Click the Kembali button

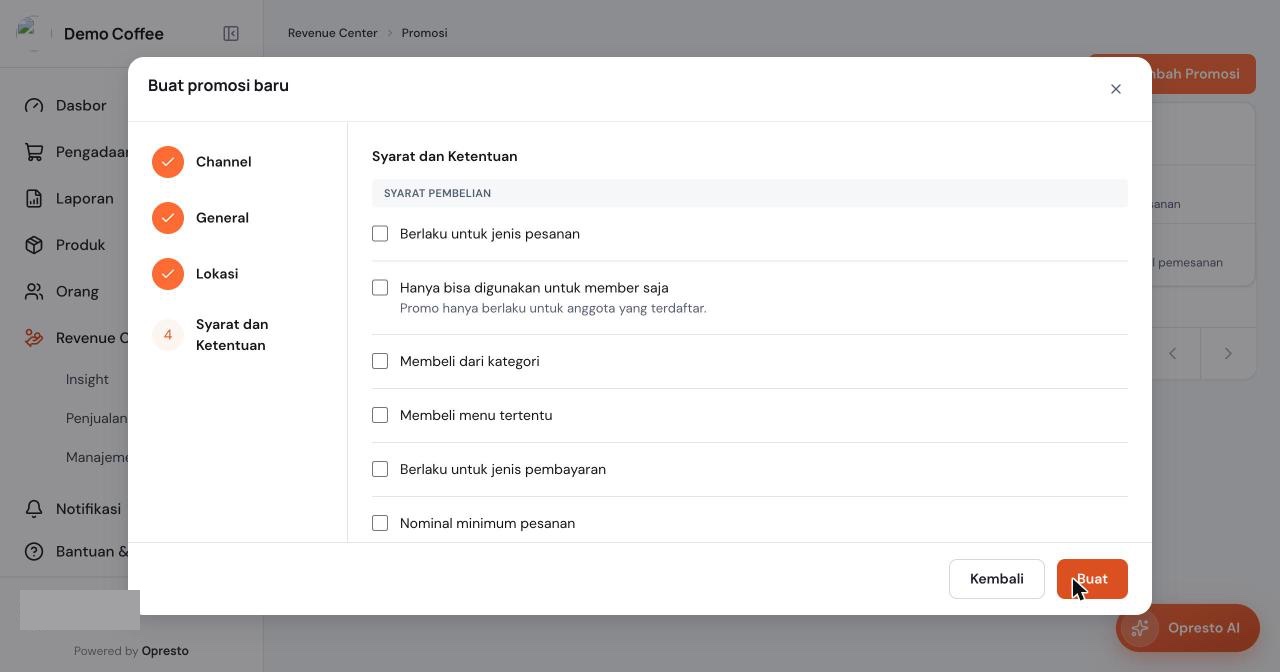point(997,579)
